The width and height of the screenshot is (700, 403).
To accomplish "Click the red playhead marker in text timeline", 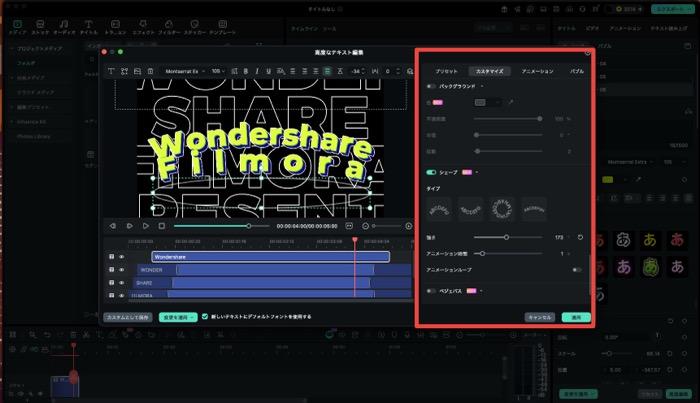I will coord(355,240).
